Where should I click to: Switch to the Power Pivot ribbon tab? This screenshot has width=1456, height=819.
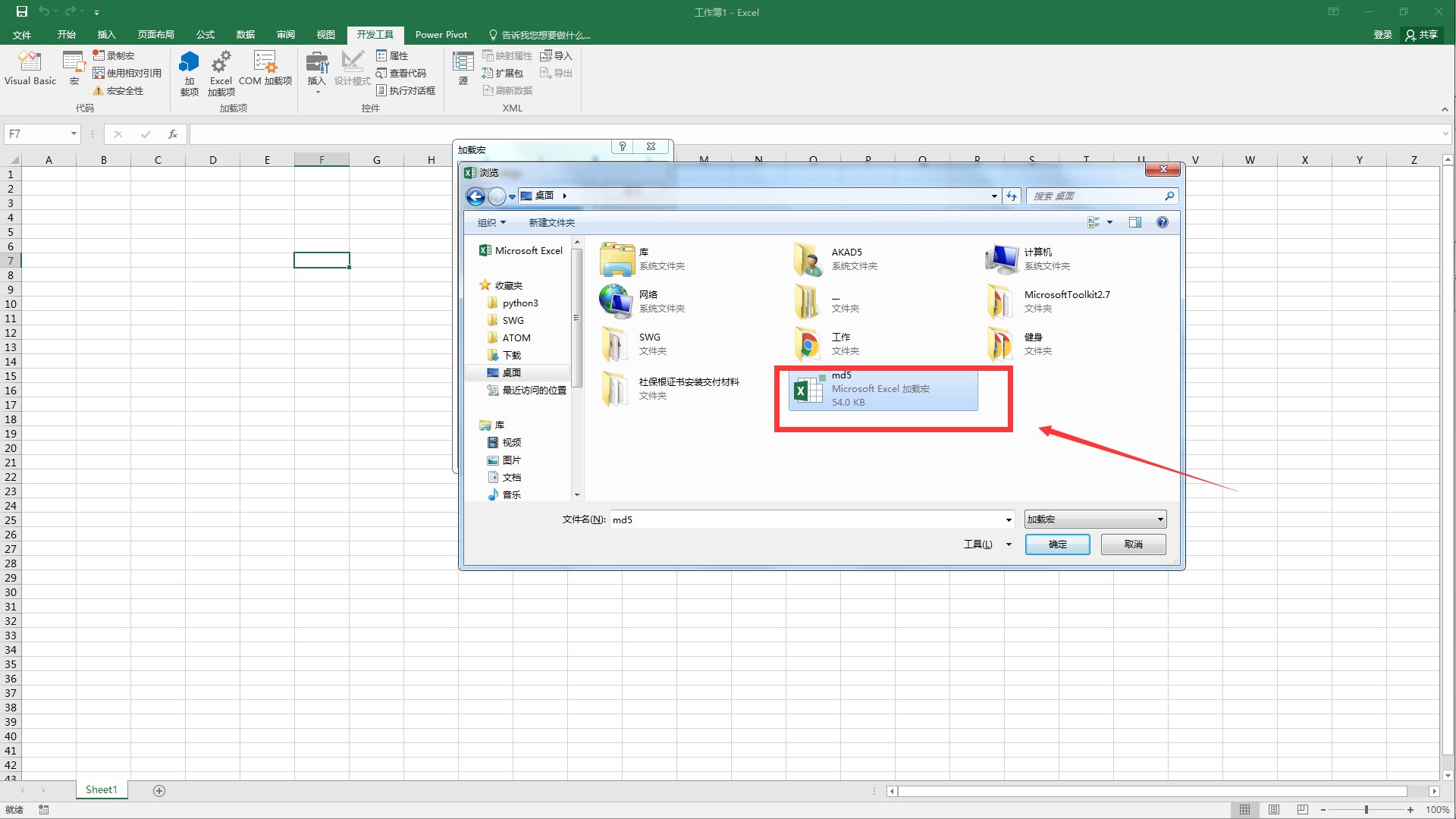[x=441, y=34]
